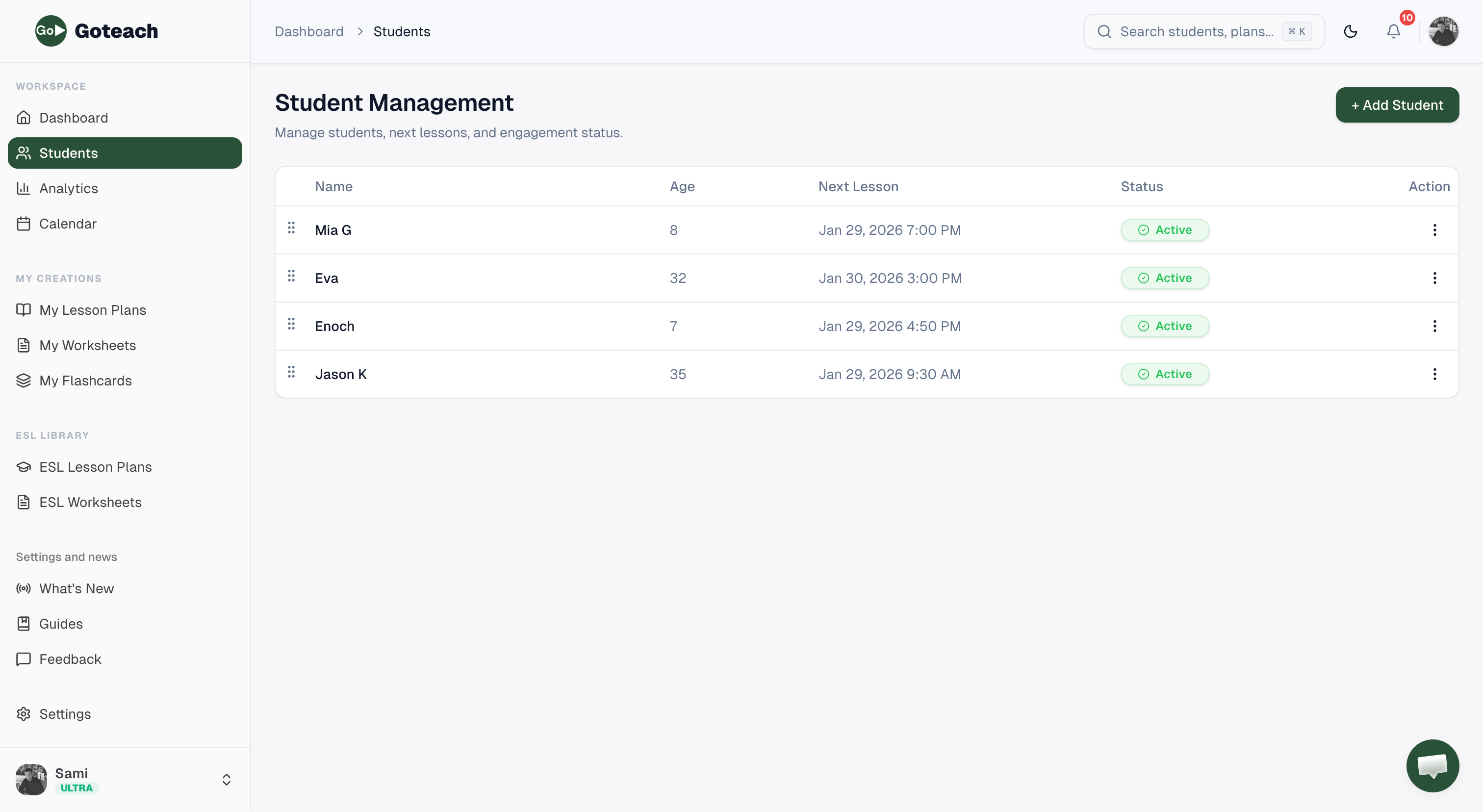Click the Add Student button
Image resolution: width=1483 pixels, height=812 pixels.
point(1397,105)
